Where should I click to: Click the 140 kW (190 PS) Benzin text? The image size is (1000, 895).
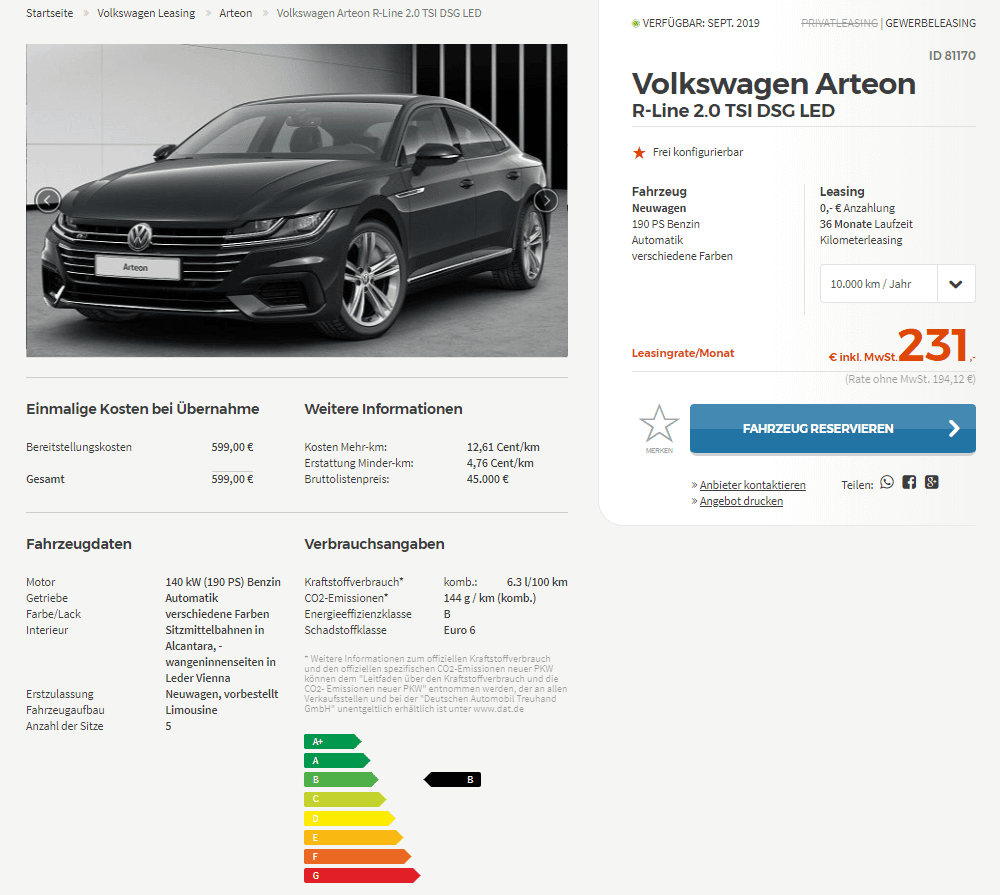pos(223,582)
